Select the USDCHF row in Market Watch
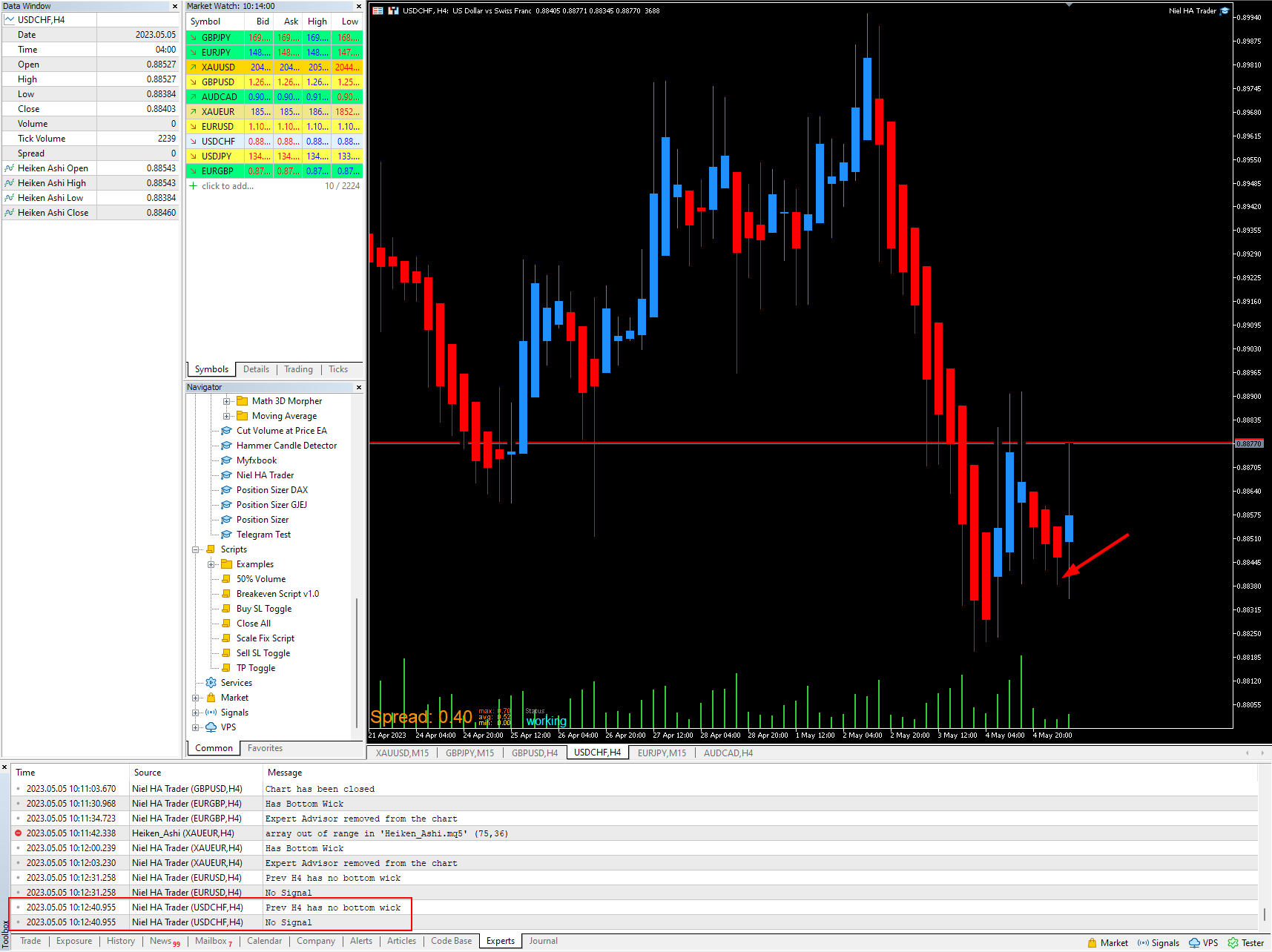 tap(274, 142)
